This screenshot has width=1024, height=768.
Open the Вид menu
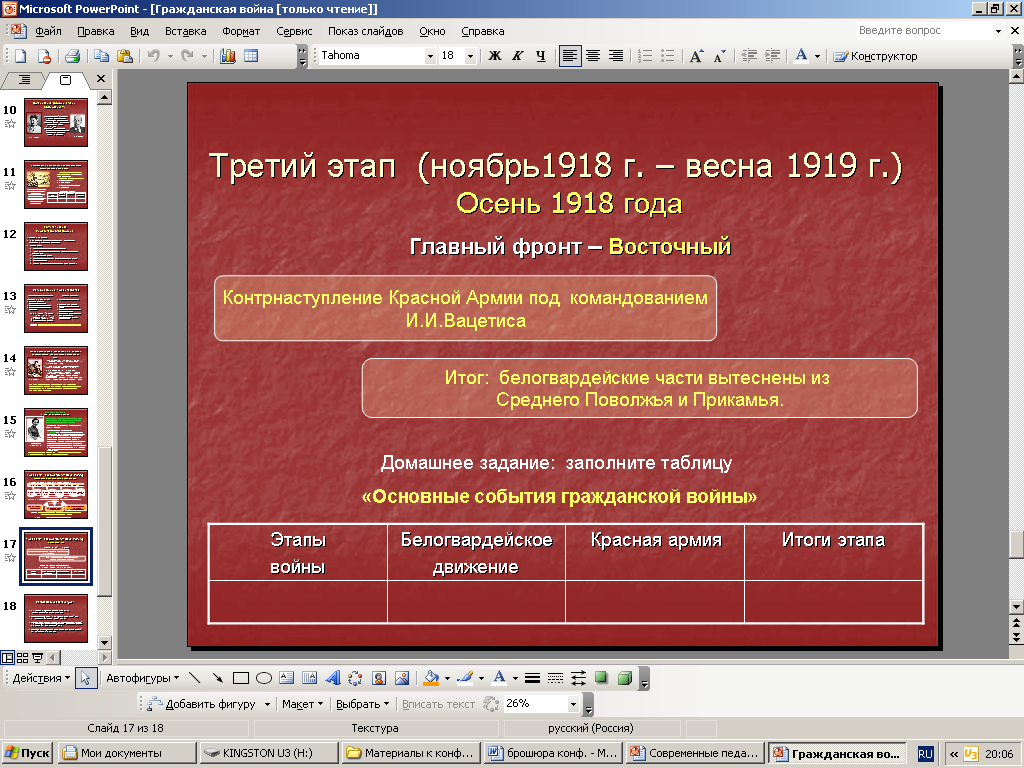pos(139,31)
